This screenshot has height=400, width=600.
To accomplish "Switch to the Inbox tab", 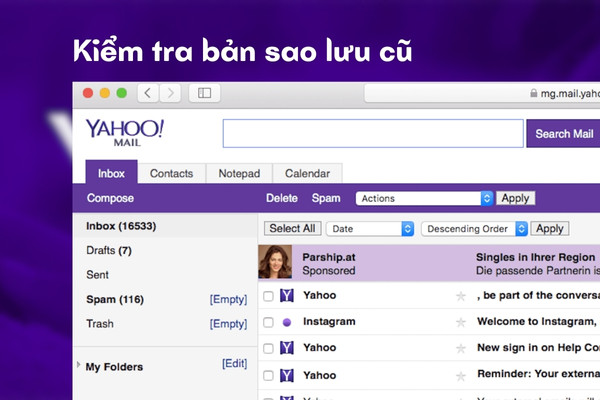I will point(111,173).
